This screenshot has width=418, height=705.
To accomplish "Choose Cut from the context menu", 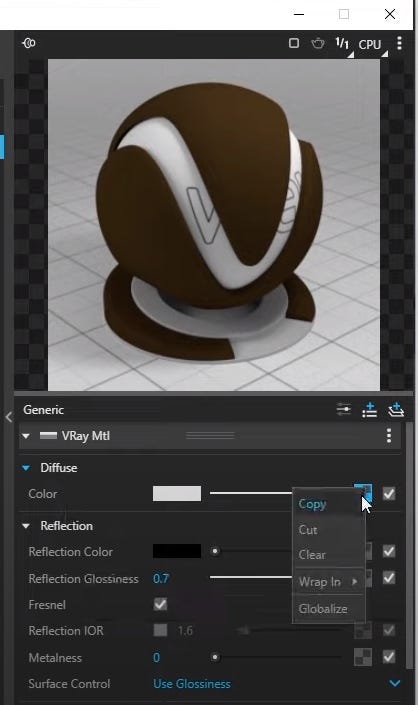I will click(x=329, y=530).
